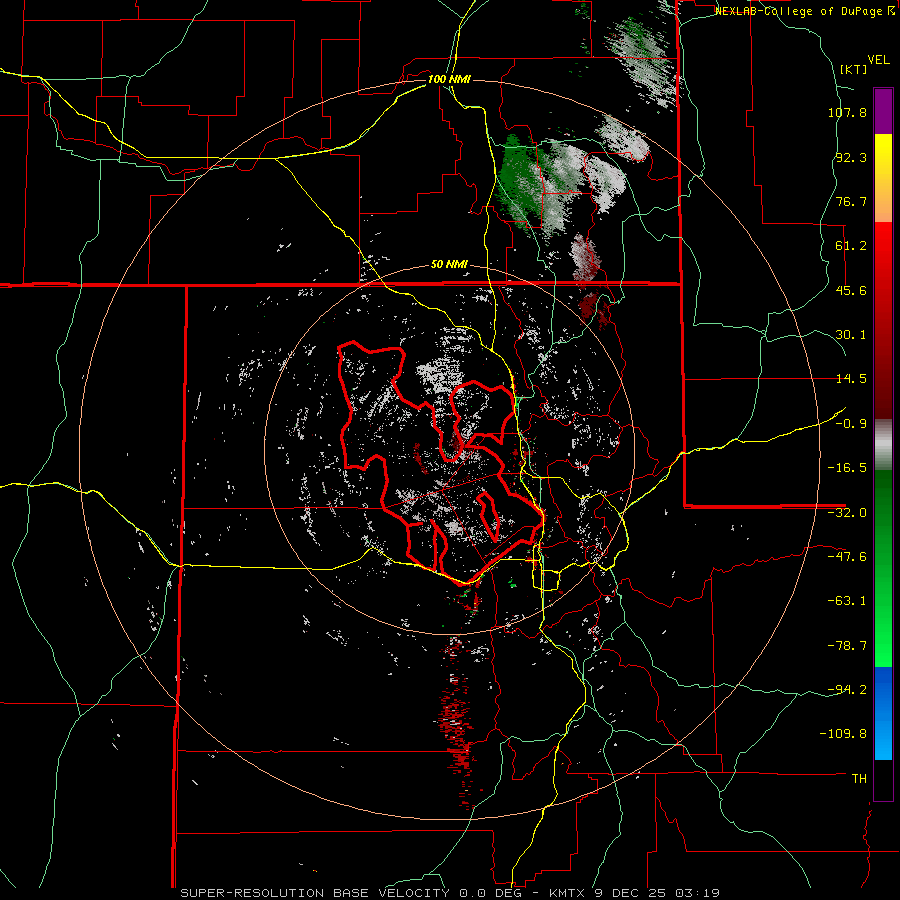This screenshot has height=900, width=900.
Task: Select the 92.3 legend value
Action: 851,157
